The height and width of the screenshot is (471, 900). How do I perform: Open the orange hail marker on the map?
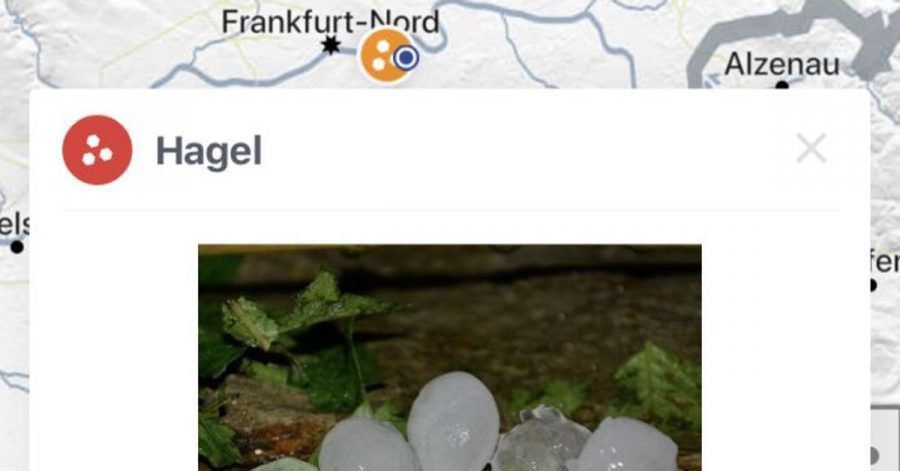[382, 56]
